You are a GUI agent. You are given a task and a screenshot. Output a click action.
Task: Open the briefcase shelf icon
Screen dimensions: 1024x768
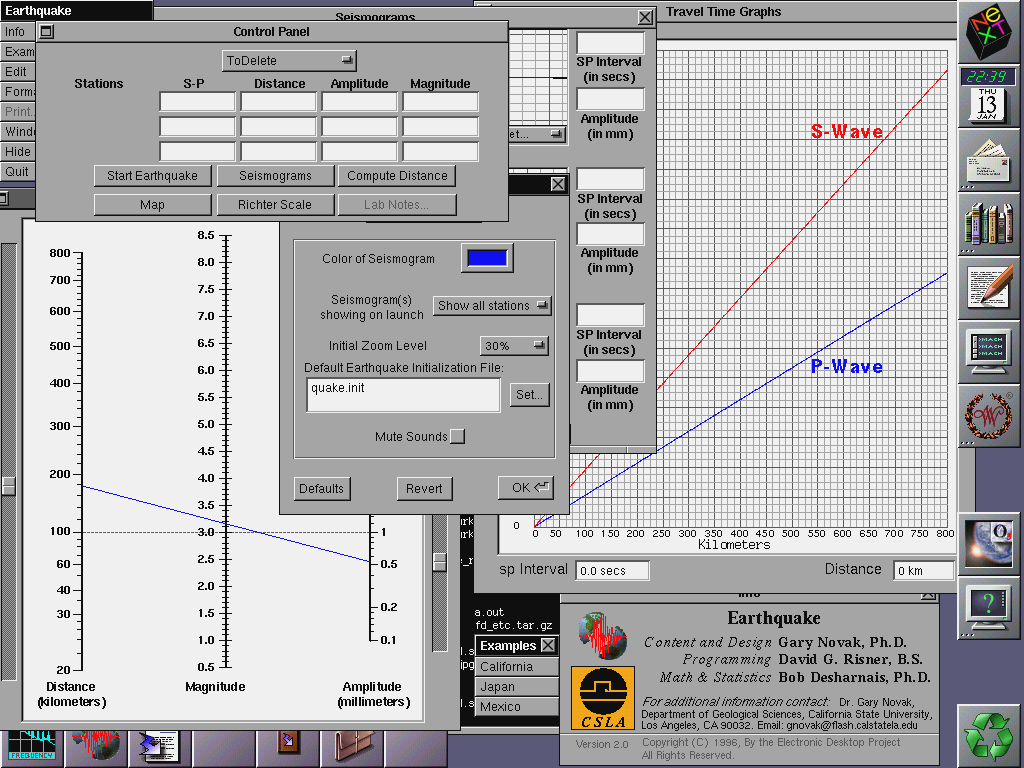coord(353,747)
